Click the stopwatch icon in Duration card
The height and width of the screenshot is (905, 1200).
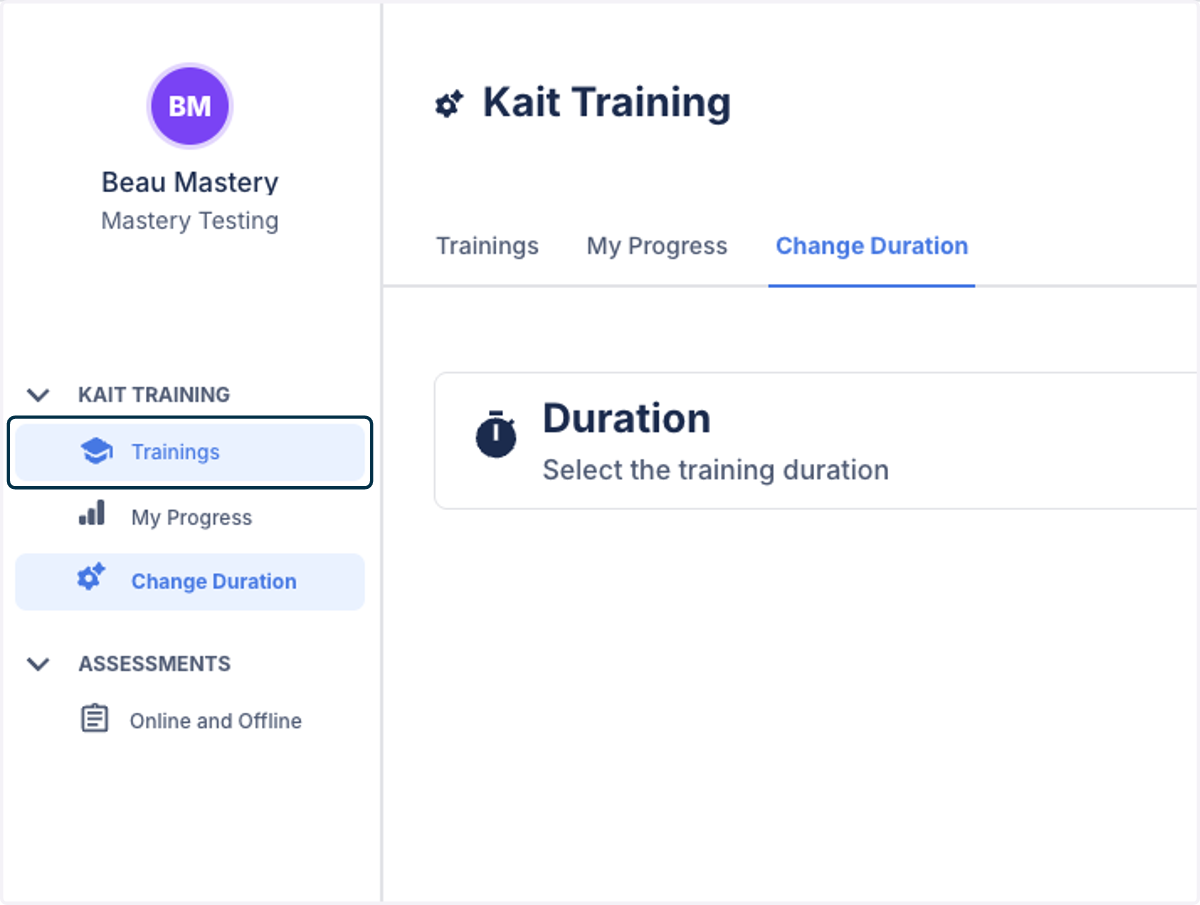pyautogui.click(x=496, y=434)
